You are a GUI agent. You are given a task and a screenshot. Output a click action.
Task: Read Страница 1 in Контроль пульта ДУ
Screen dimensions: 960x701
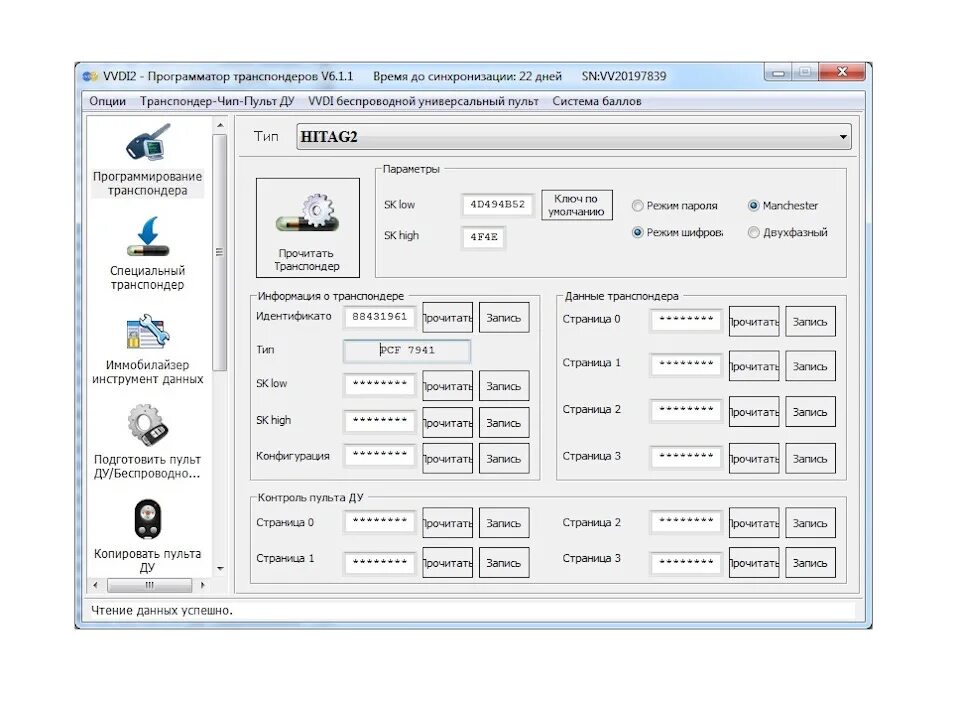pyautogui.click(x=448, y=563)
